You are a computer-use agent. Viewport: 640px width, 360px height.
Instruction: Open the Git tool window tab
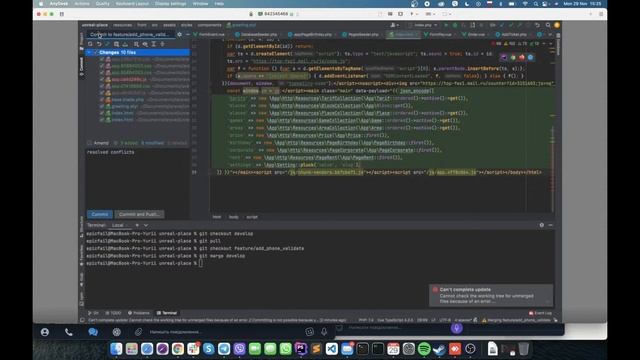pyautogui.click(x=93, y=313)
